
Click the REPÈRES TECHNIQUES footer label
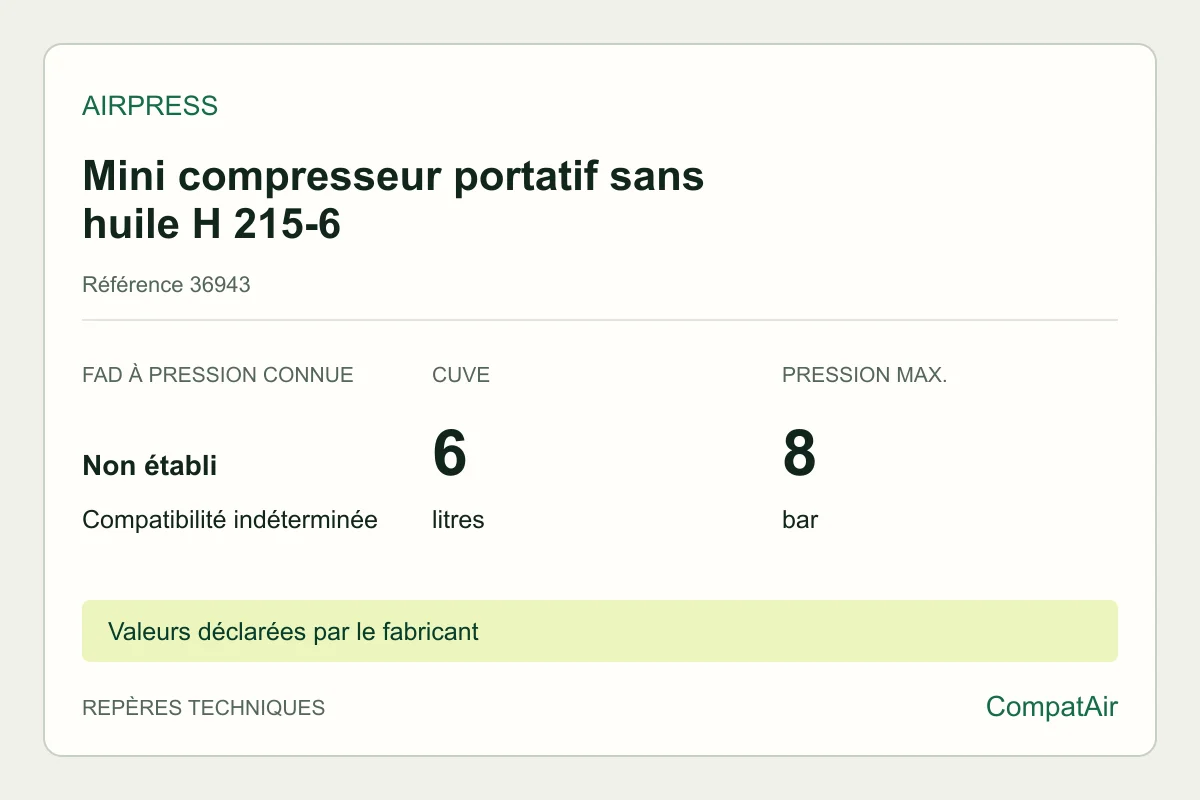tap(204, 708)
